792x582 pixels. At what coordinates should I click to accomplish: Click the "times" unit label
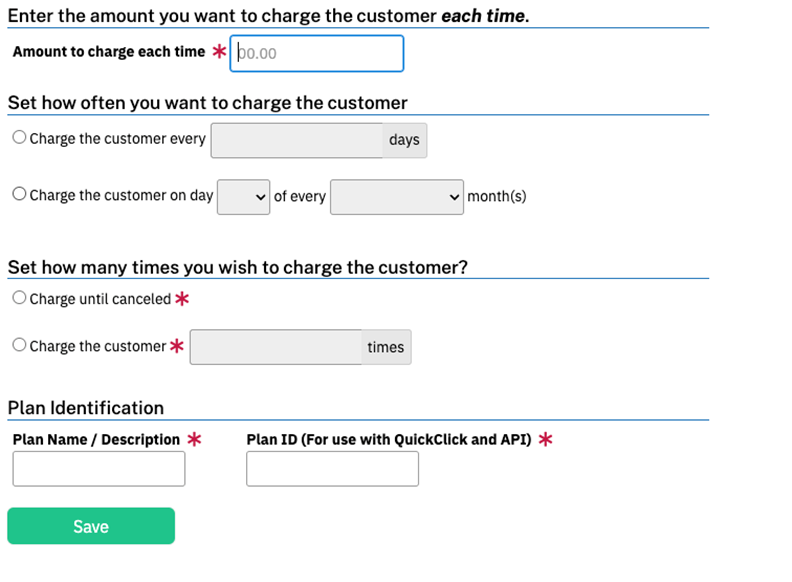point(385,347)
